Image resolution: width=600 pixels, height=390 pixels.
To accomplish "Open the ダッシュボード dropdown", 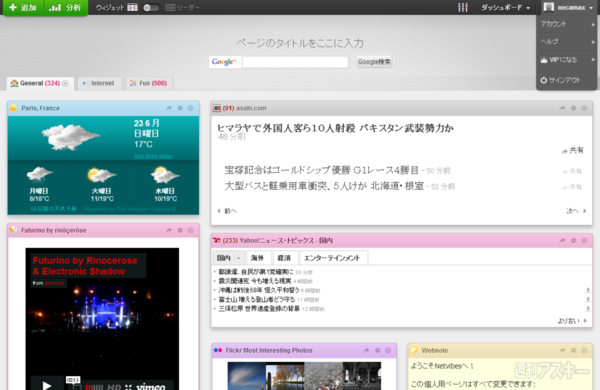I will coord(505,8).
